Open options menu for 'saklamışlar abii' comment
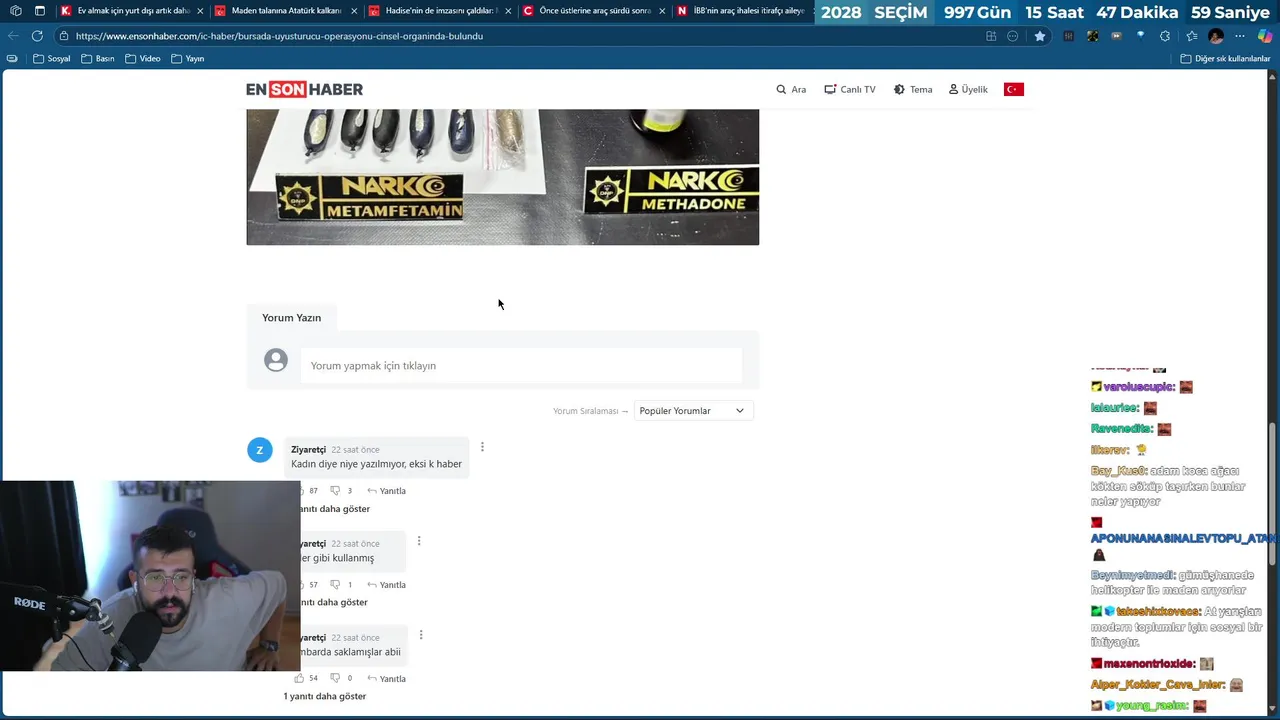Image resolution: width=1280 pixels, height=720 pixels. (421, 635)
